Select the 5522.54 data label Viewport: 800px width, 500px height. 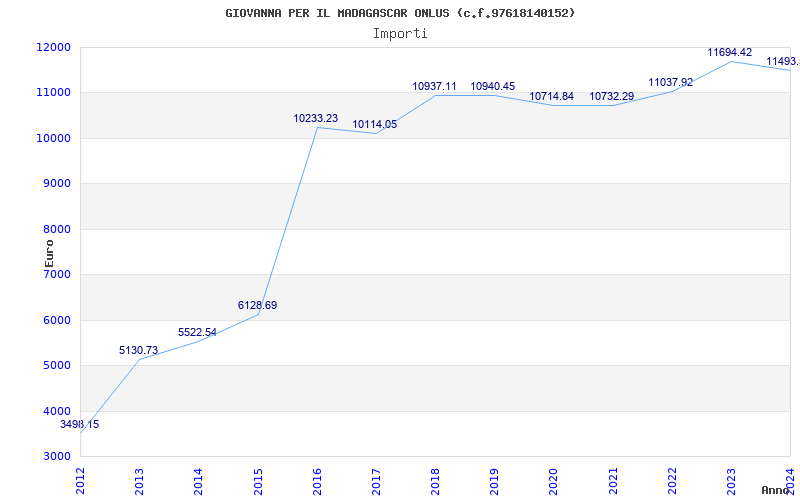pos(197,332)
